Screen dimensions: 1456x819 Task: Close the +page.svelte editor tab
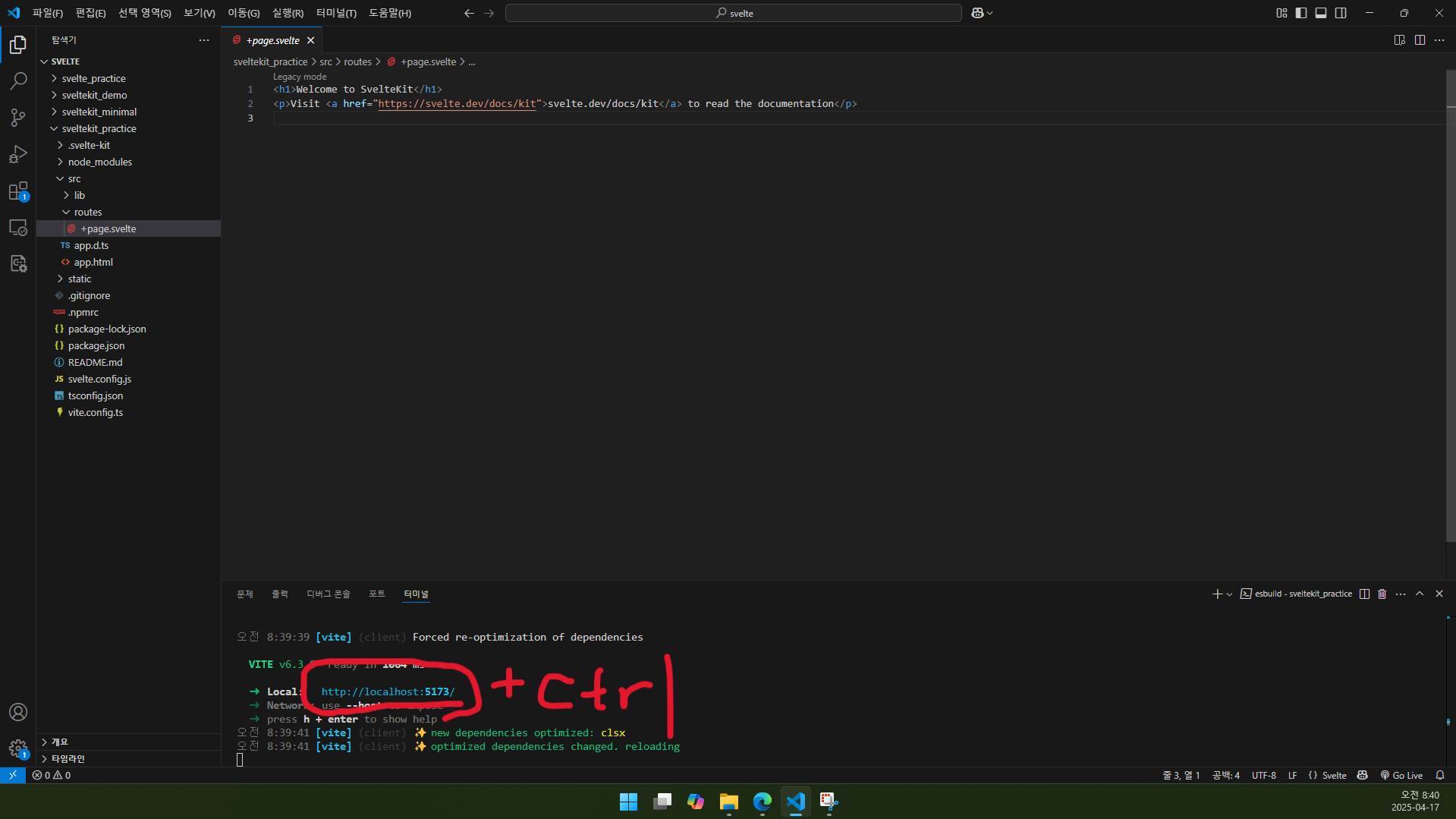point(310,40)
